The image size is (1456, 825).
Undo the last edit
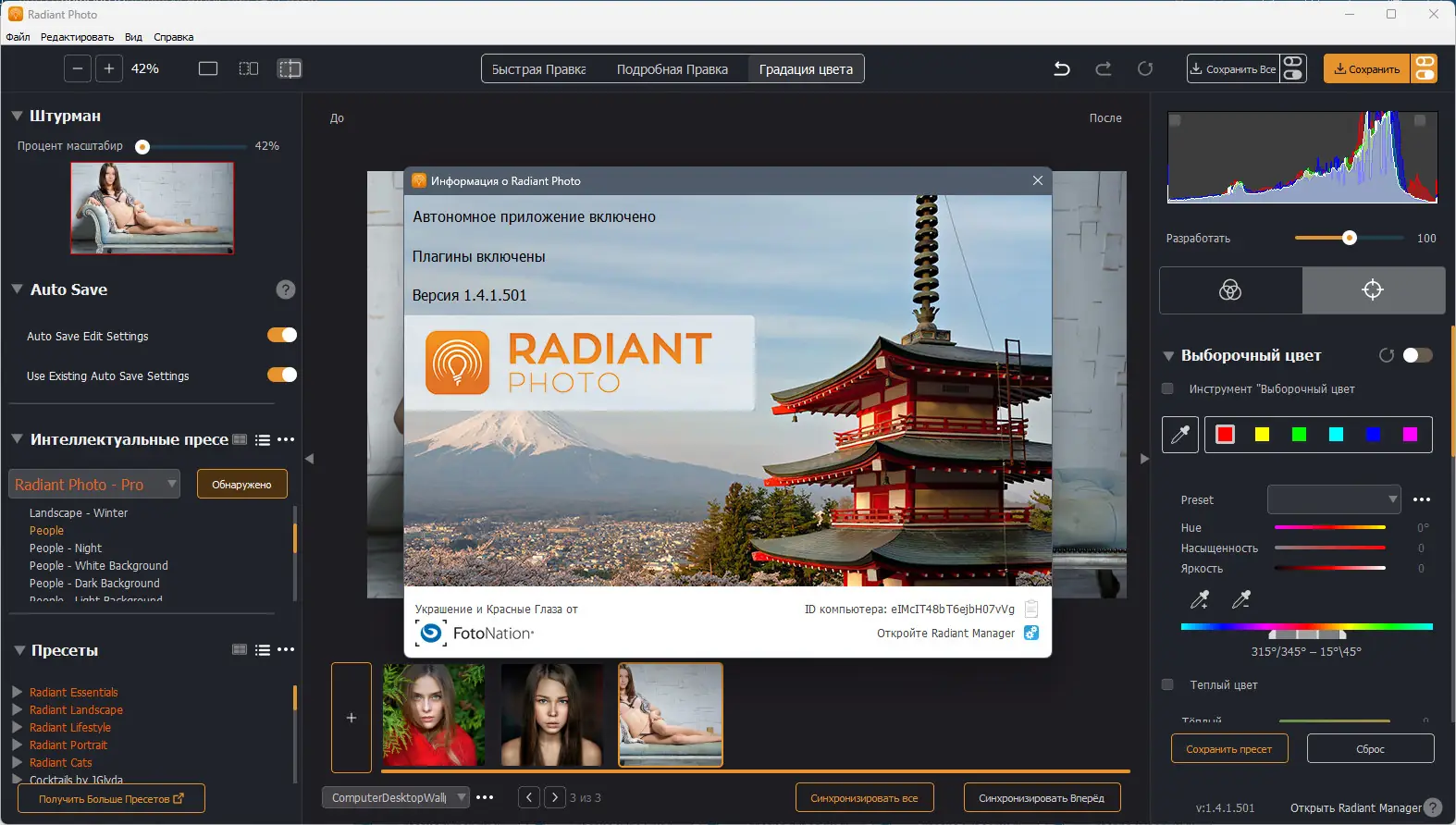(x=1062, y=68)
